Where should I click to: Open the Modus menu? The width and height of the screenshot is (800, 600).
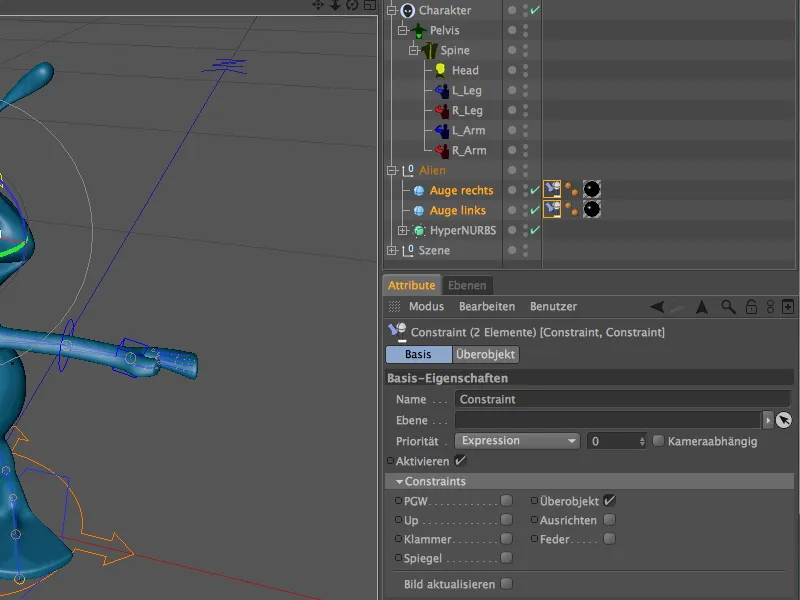(x=427, y=307)
